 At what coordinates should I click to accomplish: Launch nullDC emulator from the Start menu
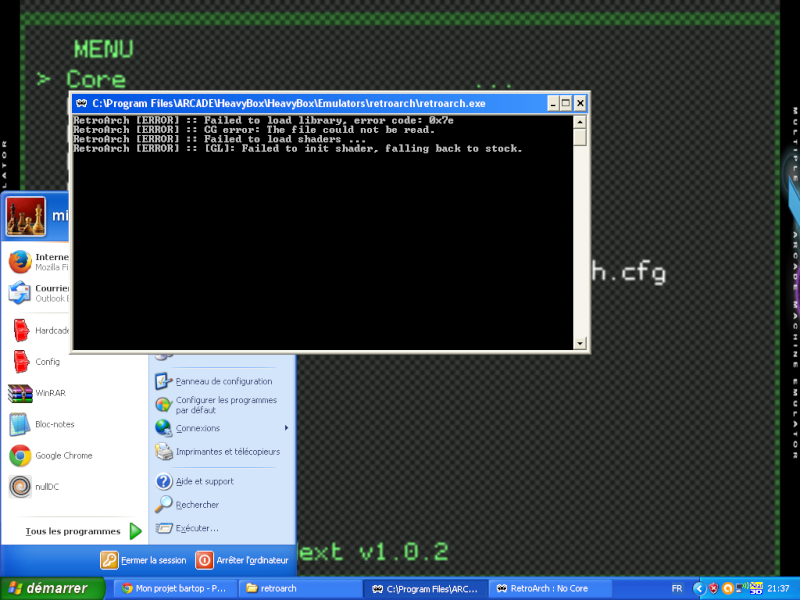(35, 486)
